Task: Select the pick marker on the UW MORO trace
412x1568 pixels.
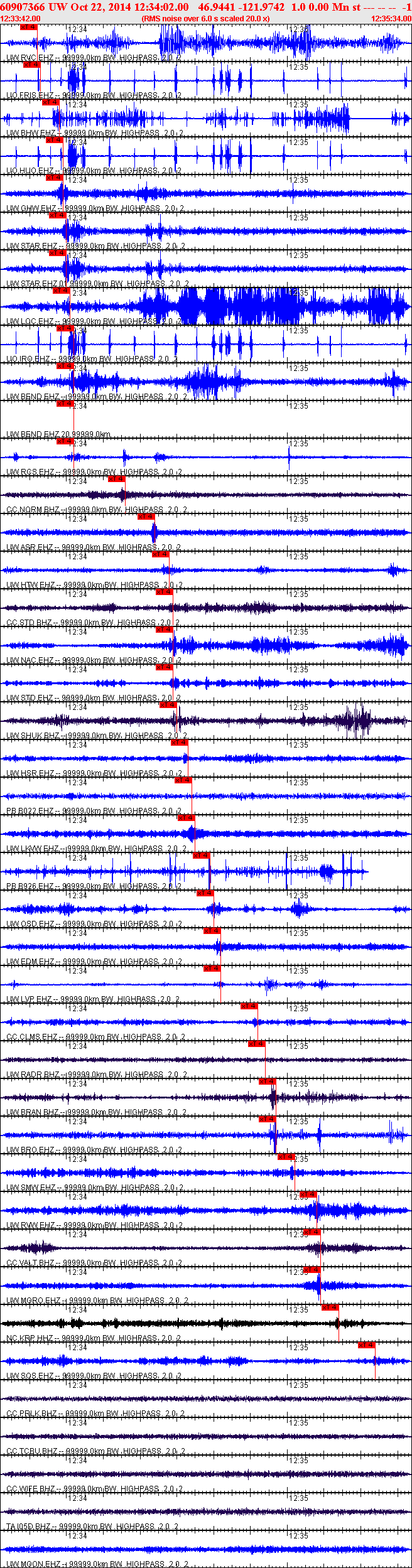Action: (312, 1270)
